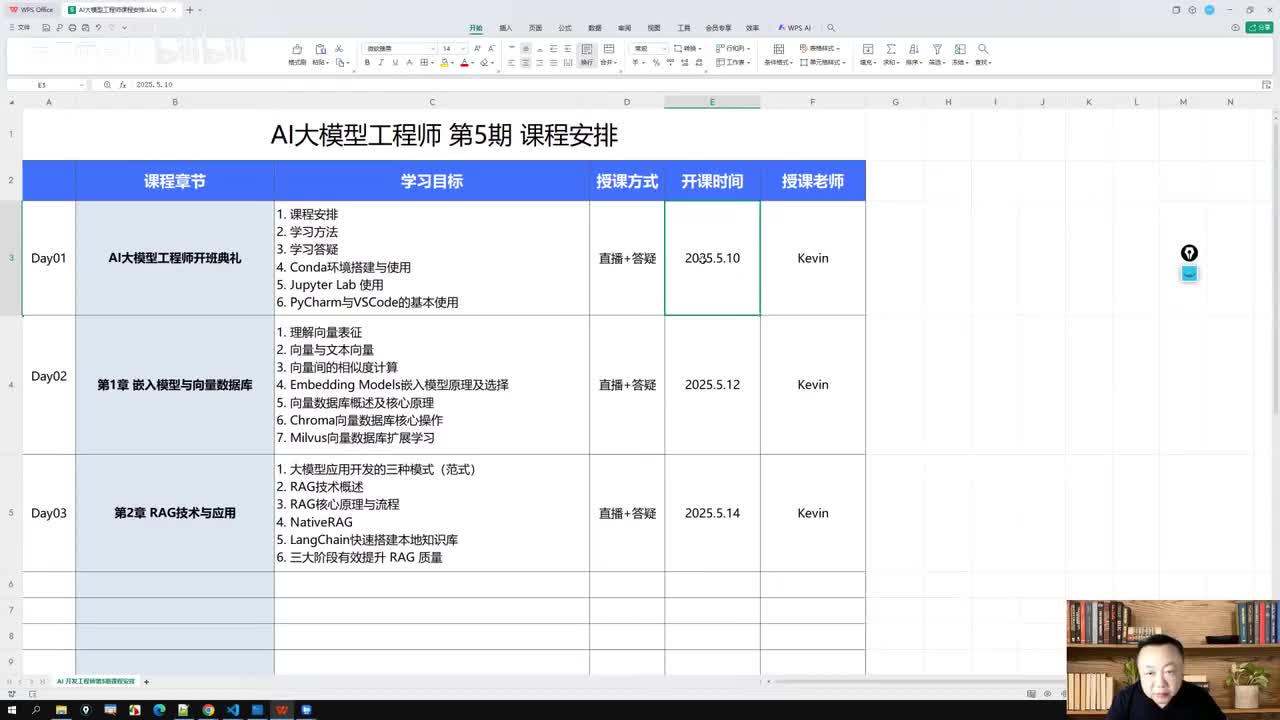This screenshot has width=1280, height=720.
Task: Click the Undo arrow icon
Action: pyautogui.click(x=98, y=28)
